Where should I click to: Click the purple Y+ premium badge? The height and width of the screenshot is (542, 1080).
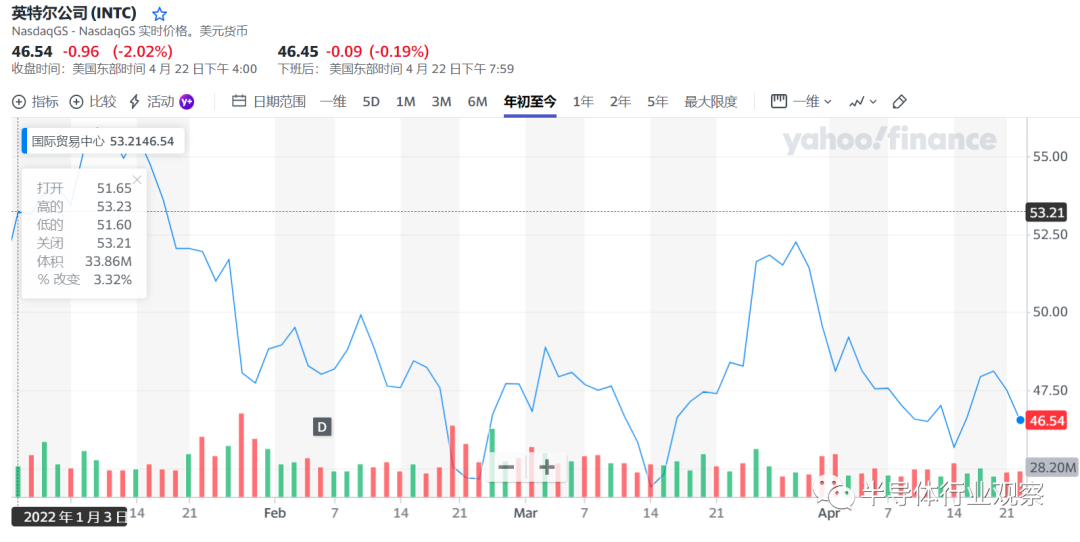187,102
